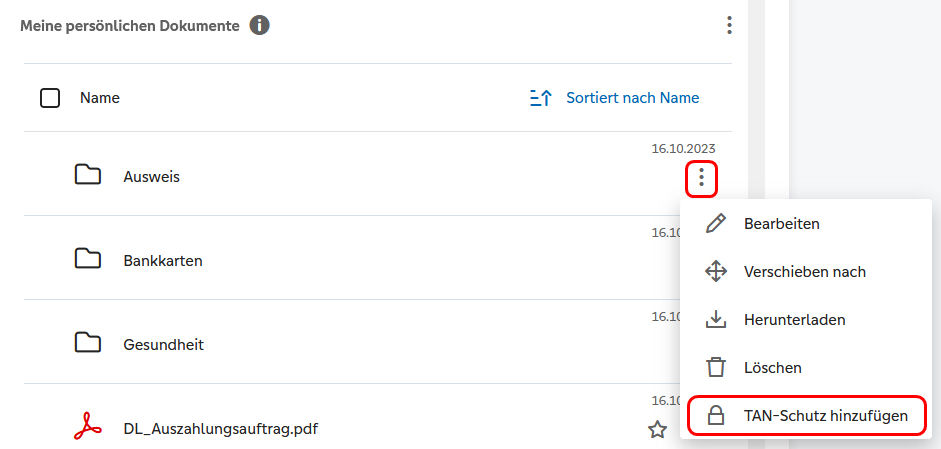Toggle the favorite star for DL_Auszahlungsauftrag.pdf
This screenshot has height=449, width=941.
click(x=658, y=429)
